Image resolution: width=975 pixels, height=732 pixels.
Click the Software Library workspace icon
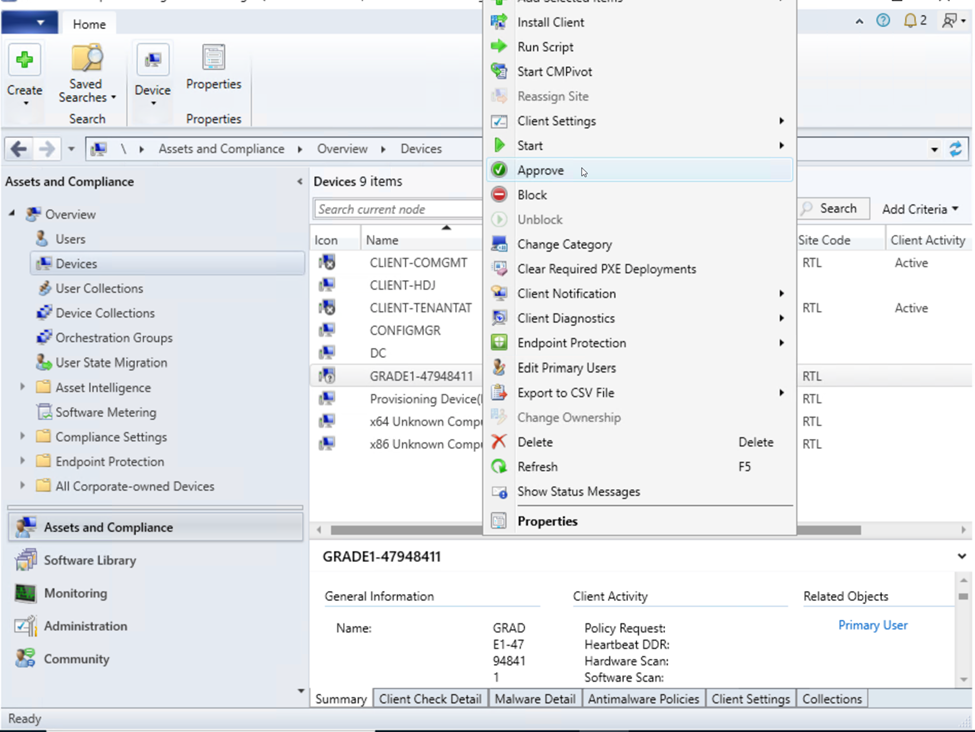pos(25,560)
